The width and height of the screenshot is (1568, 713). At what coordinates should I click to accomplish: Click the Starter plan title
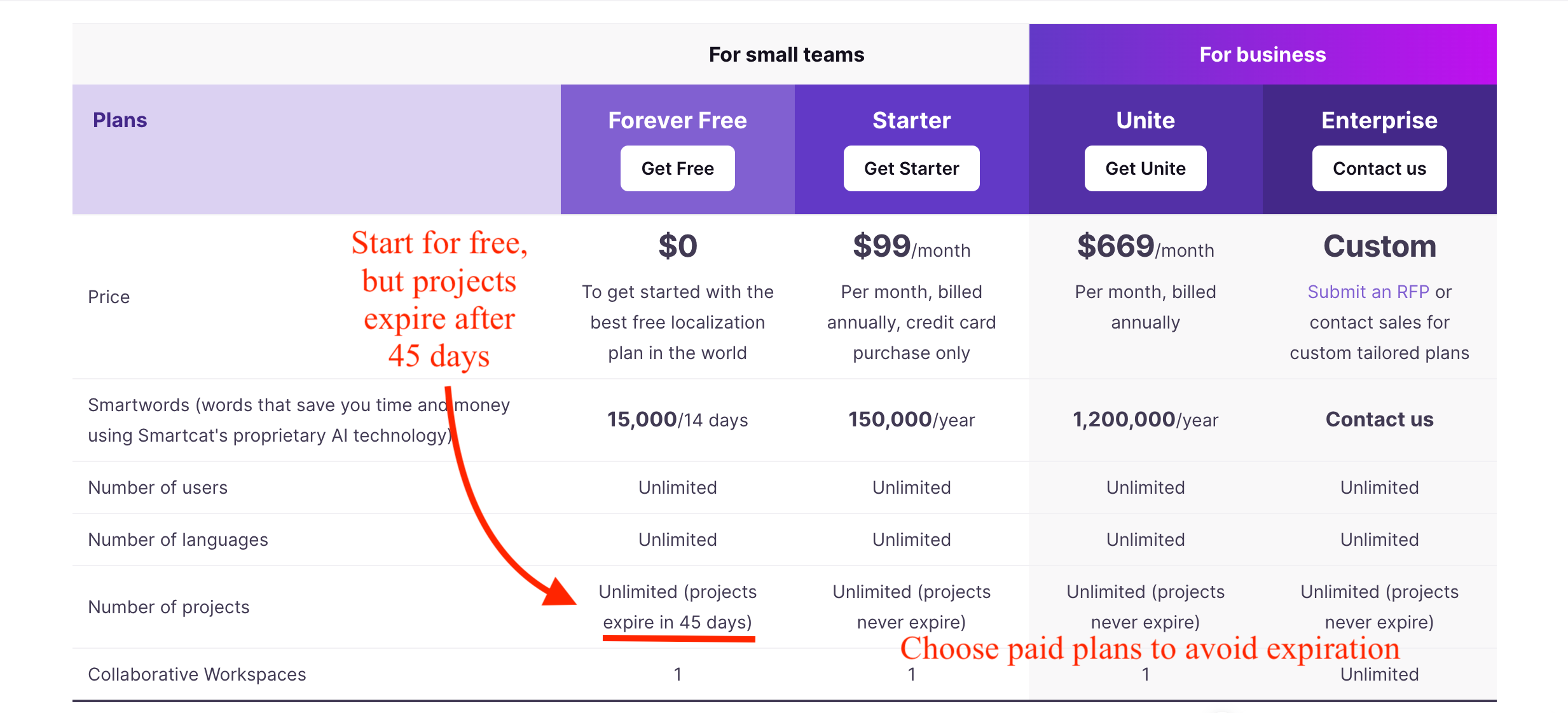[x=911, y=120]
